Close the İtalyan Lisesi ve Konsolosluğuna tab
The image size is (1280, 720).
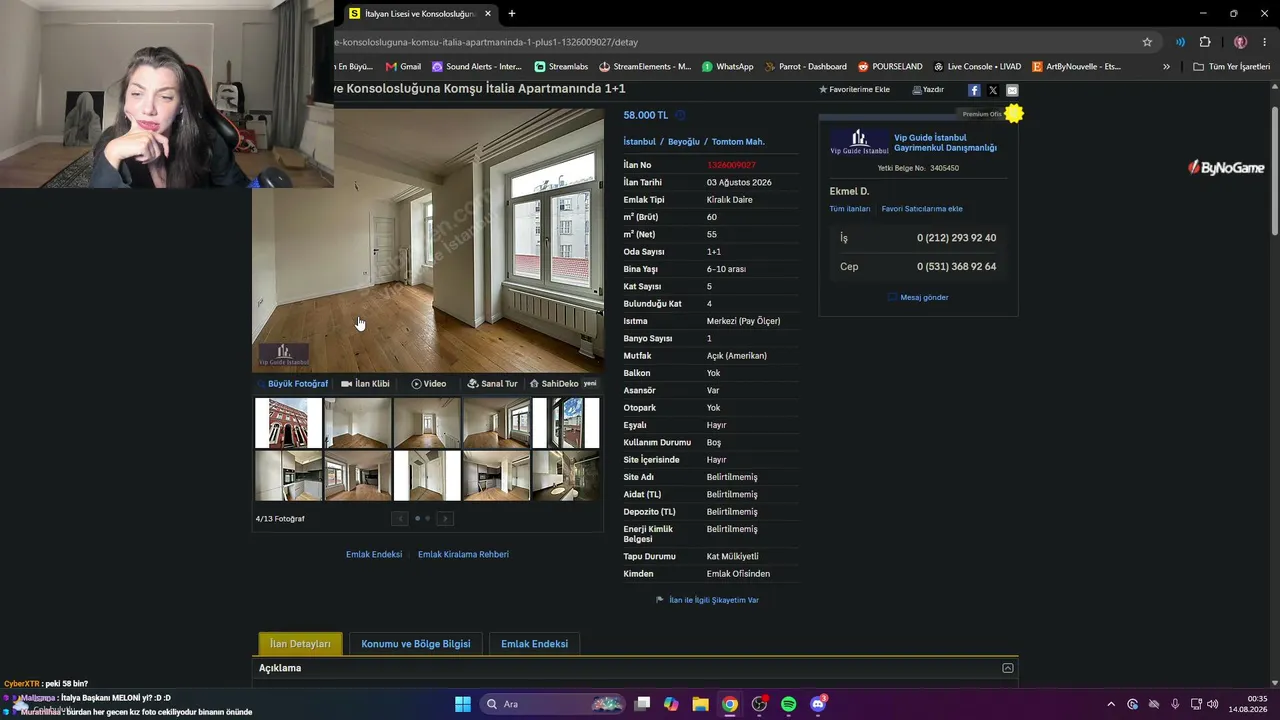point(488,14)
